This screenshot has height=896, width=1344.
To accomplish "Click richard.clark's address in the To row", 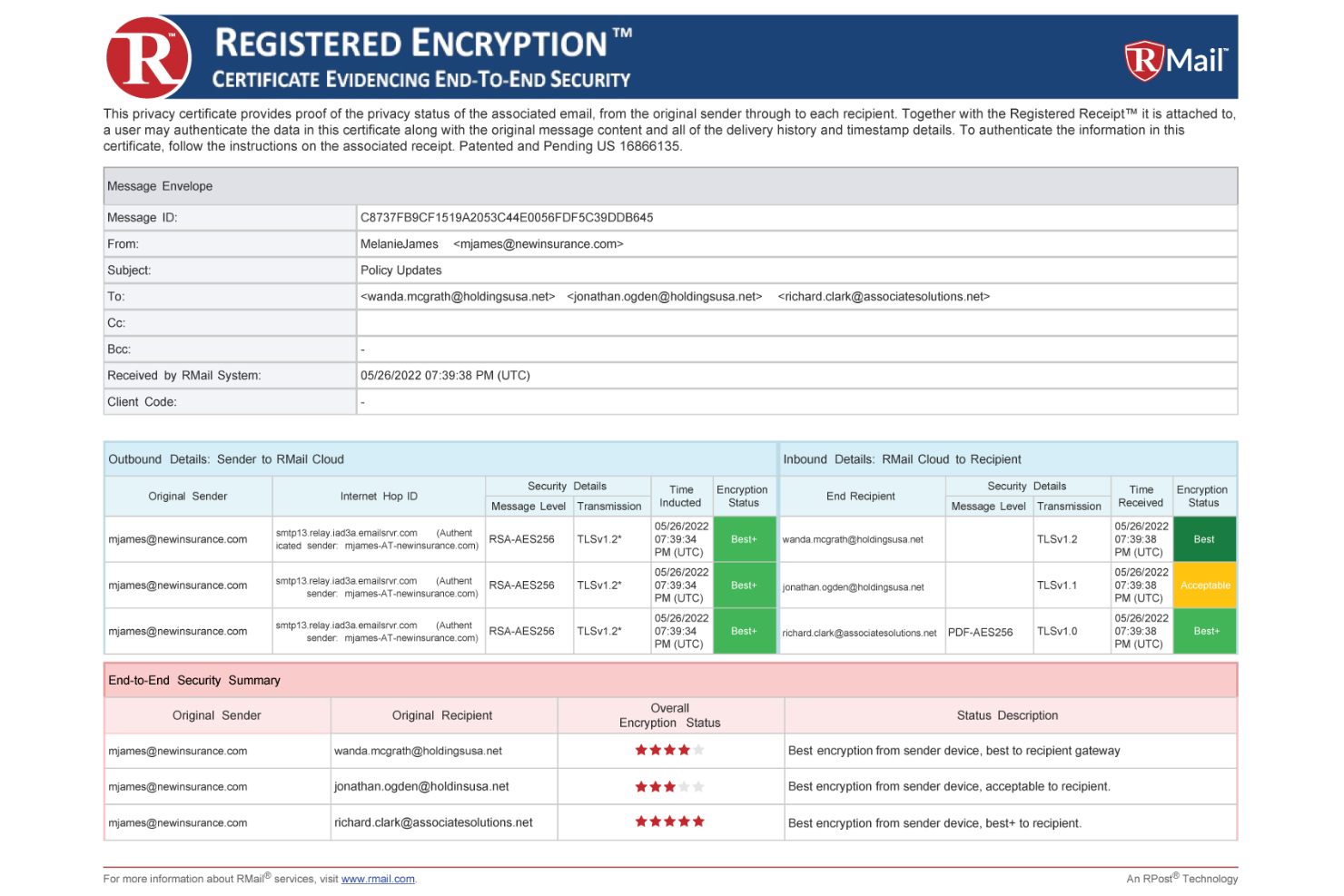I will point(884,297).
